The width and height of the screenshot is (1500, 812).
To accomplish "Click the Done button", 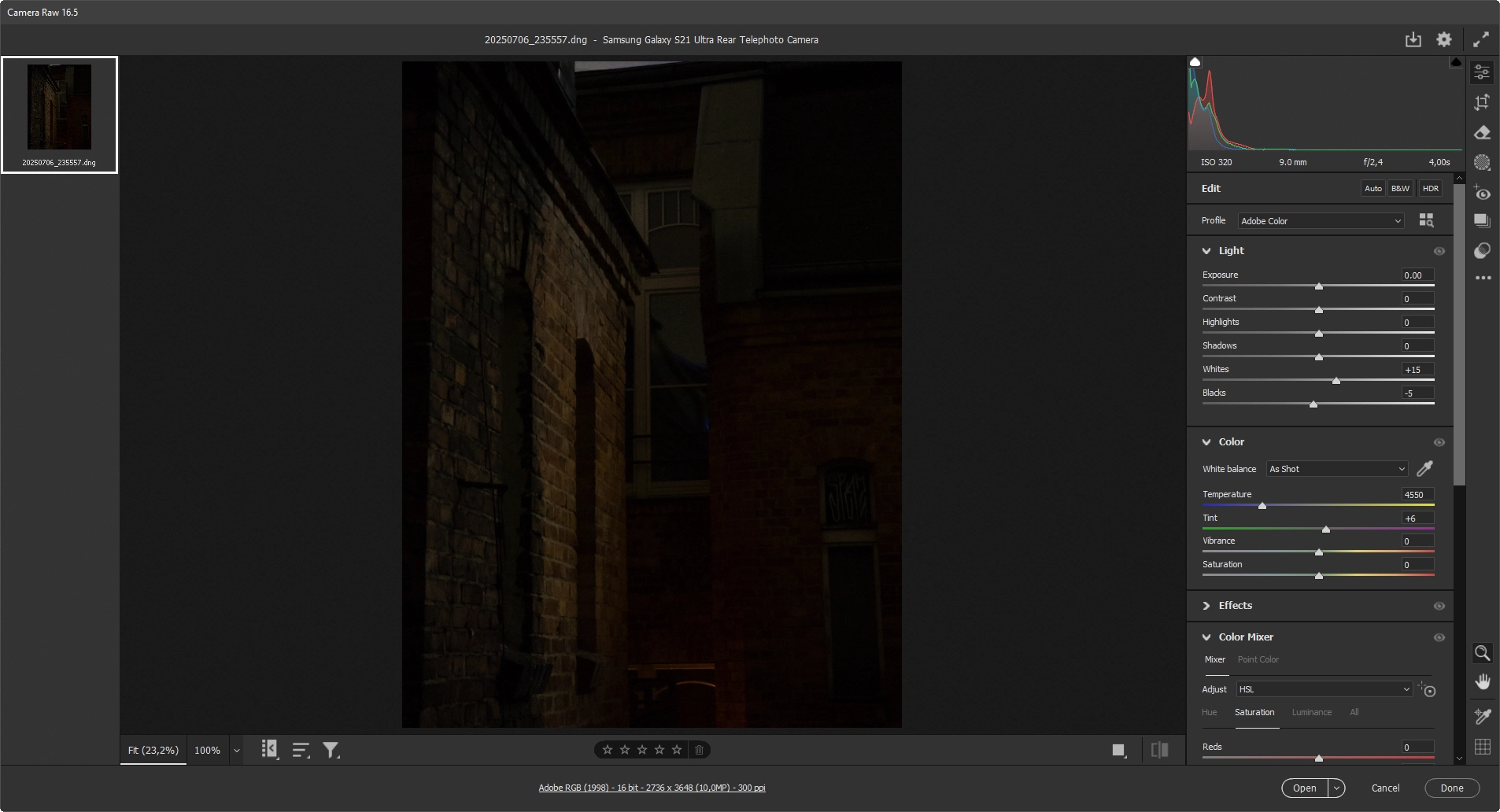I will [x=1452, y=788].
